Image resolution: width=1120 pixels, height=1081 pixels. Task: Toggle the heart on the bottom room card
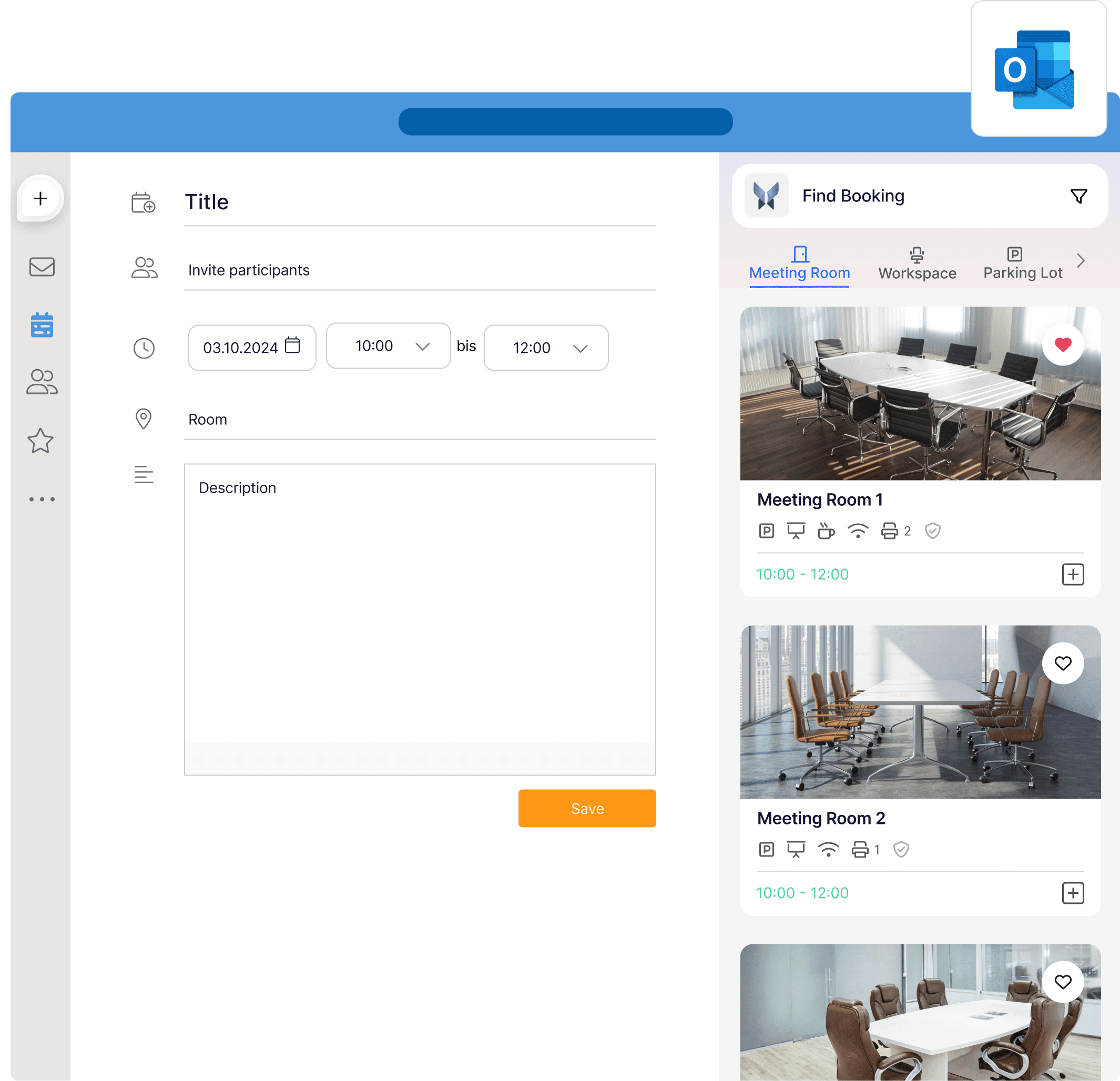coord(1063,982)
